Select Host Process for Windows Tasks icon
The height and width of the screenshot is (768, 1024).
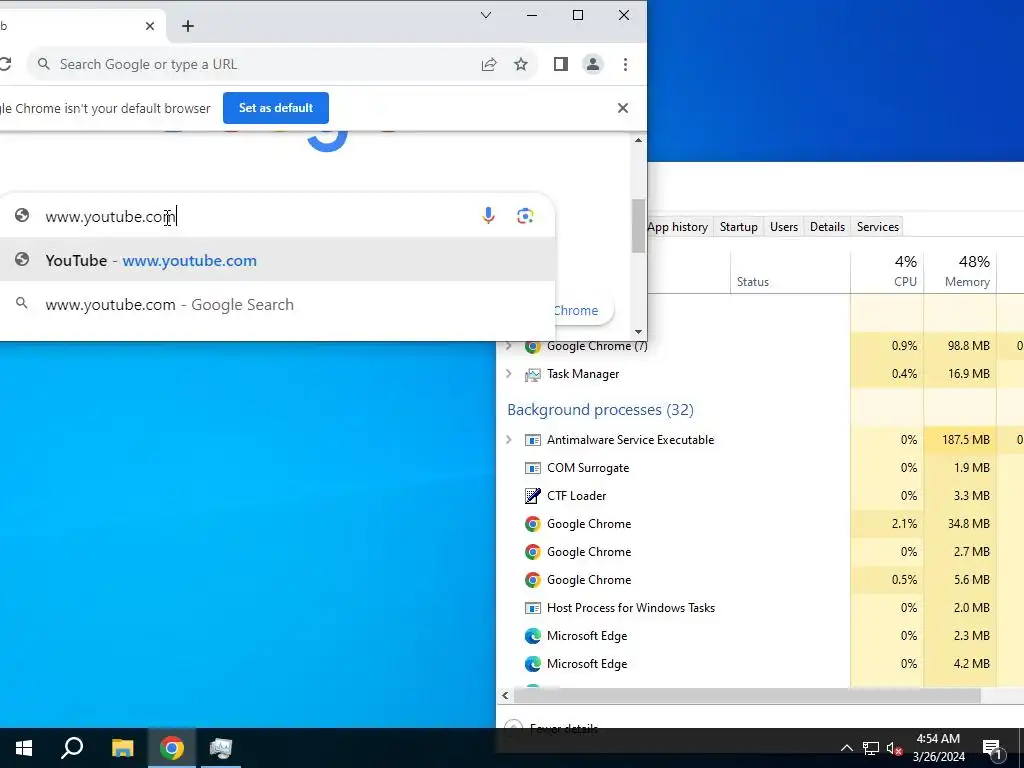point(533,608)
